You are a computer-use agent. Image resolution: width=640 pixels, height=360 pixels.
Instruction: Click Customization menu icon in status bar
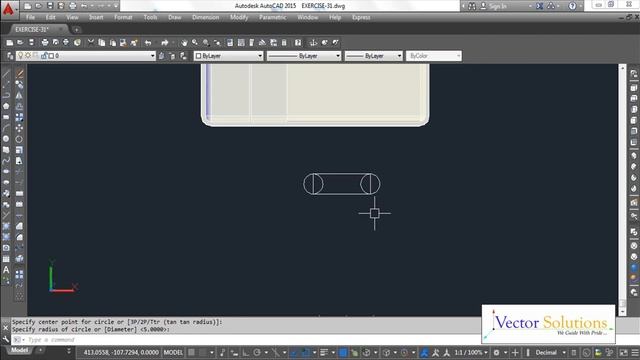coord(635,352)
